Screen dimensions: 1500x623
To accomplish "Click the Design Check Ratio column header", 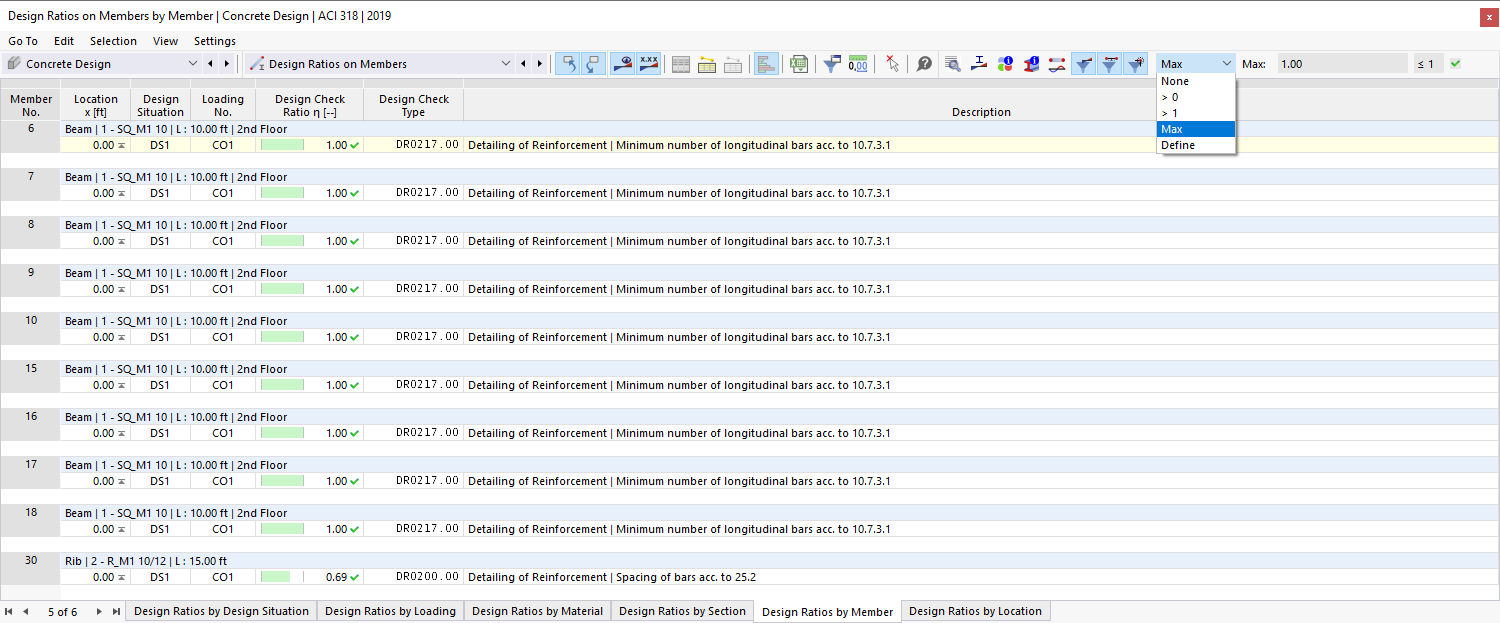I will [310, 105].
